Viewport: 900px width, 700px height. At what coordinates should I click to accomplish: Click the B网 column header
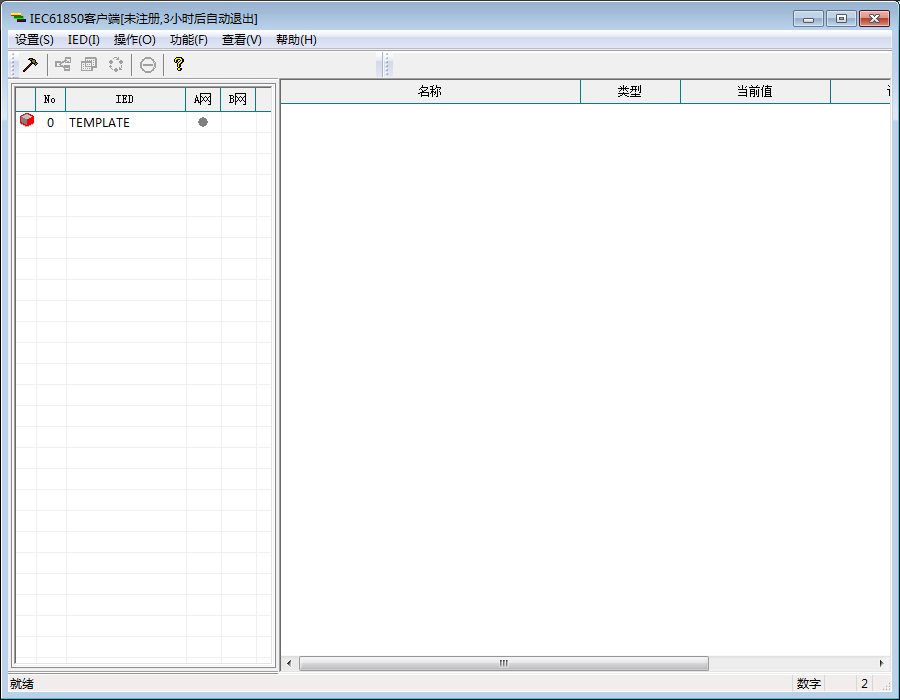[x=238, y=99]
